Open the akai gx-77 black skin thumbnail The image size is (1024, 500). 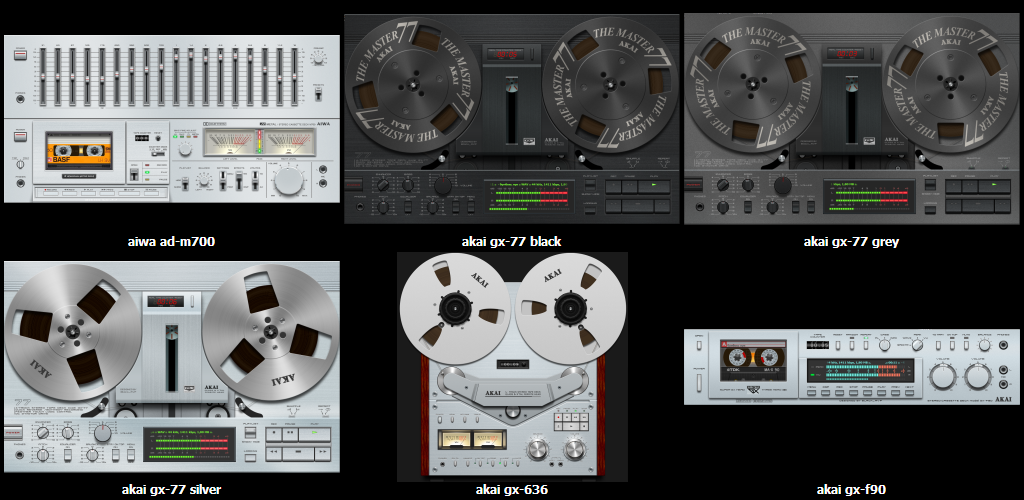[511, 119]
